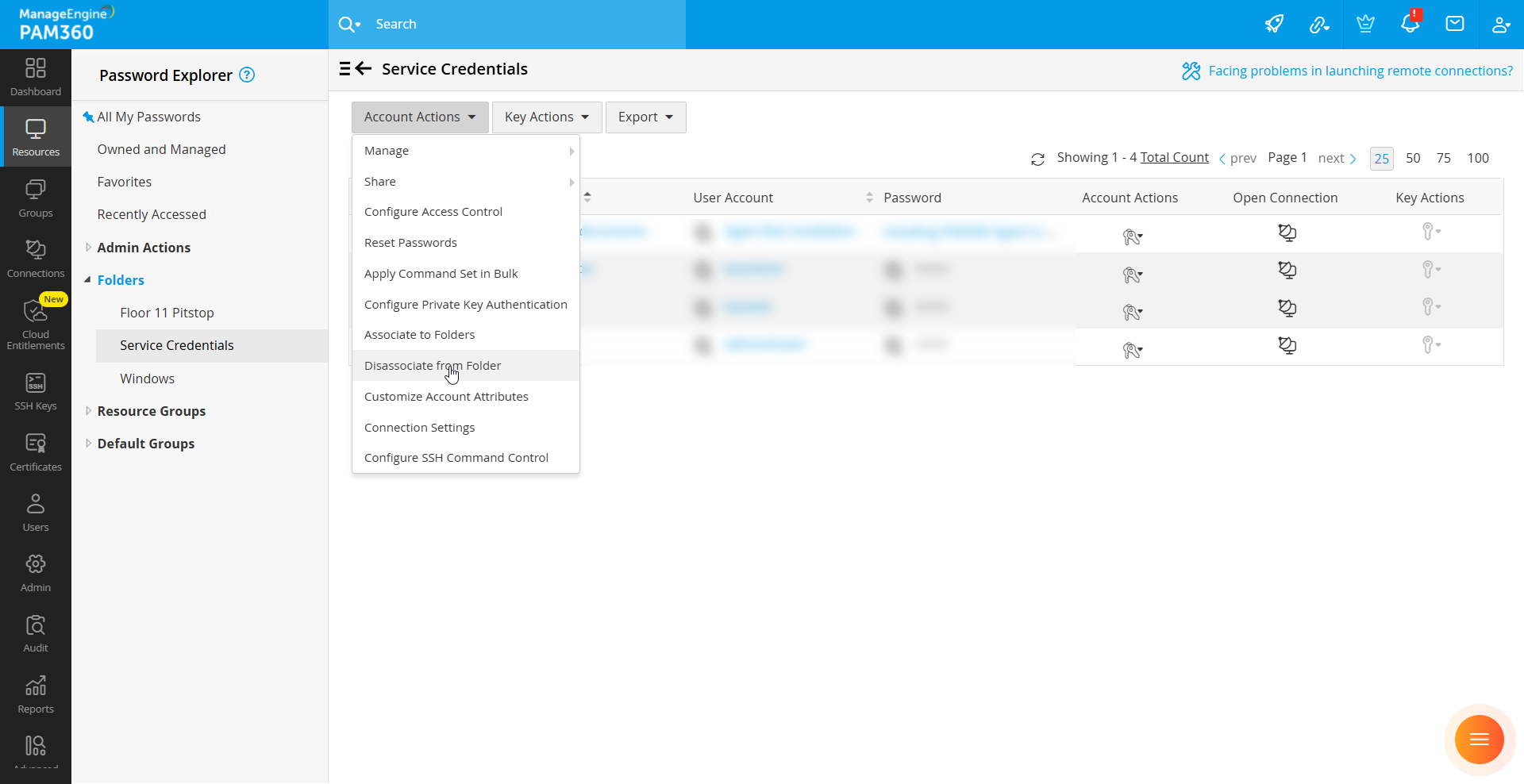Open the Export dropdown
The height and width of the screenshot is (784, 1524).
[645, 117]
